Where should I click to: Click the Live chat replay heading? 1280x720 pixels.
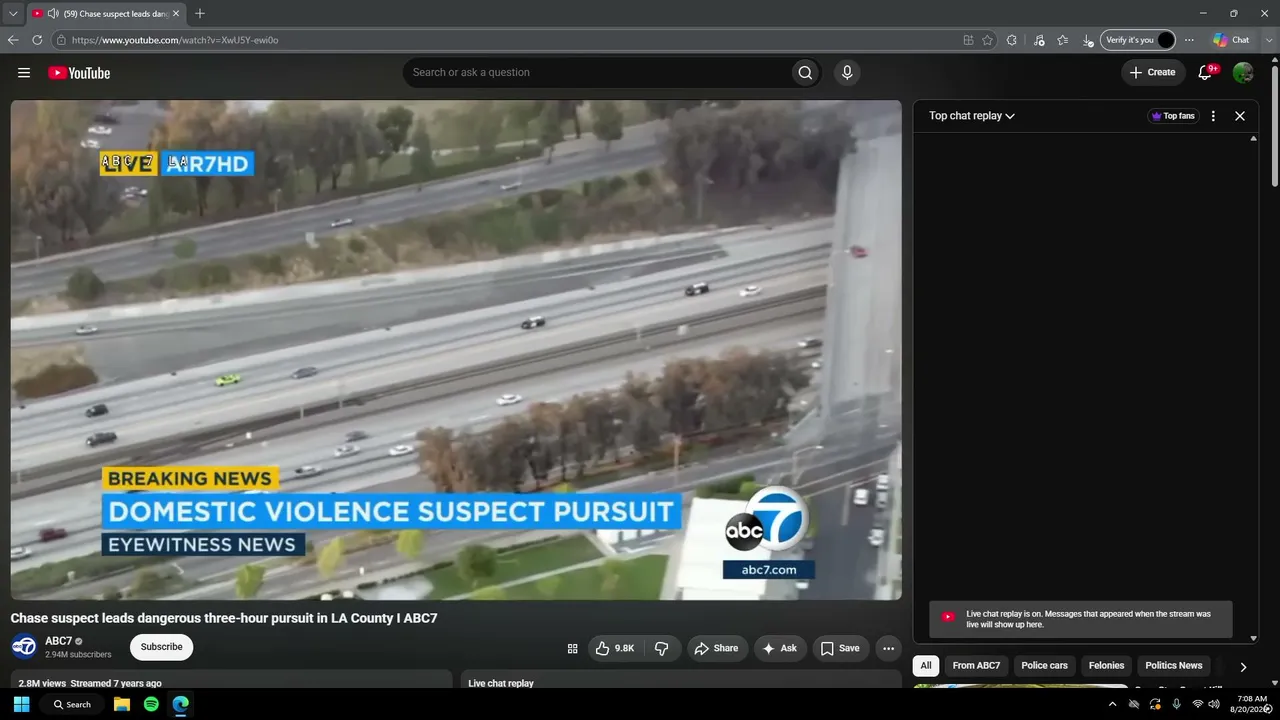(501, 683)
